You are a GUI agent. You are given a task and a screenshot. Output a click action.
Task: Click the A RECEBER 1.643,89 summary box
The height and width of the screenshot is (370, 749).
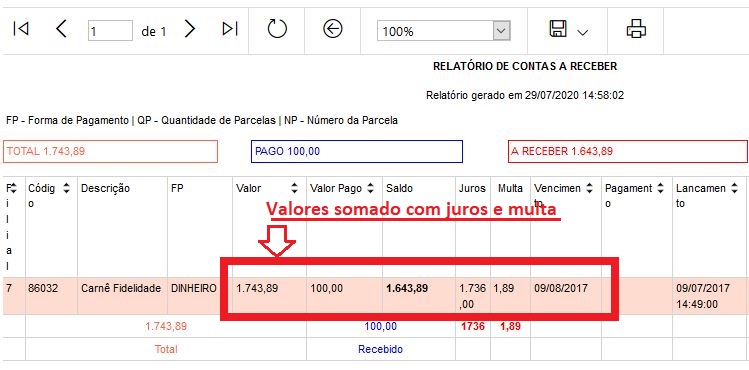(628, 151)
